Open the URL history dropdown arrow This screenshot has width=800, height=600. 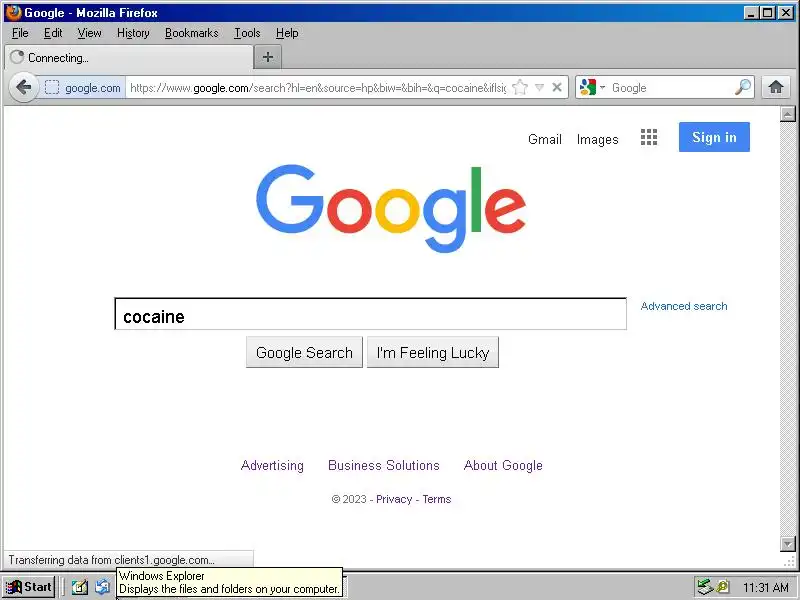click(x=540, y=88)
